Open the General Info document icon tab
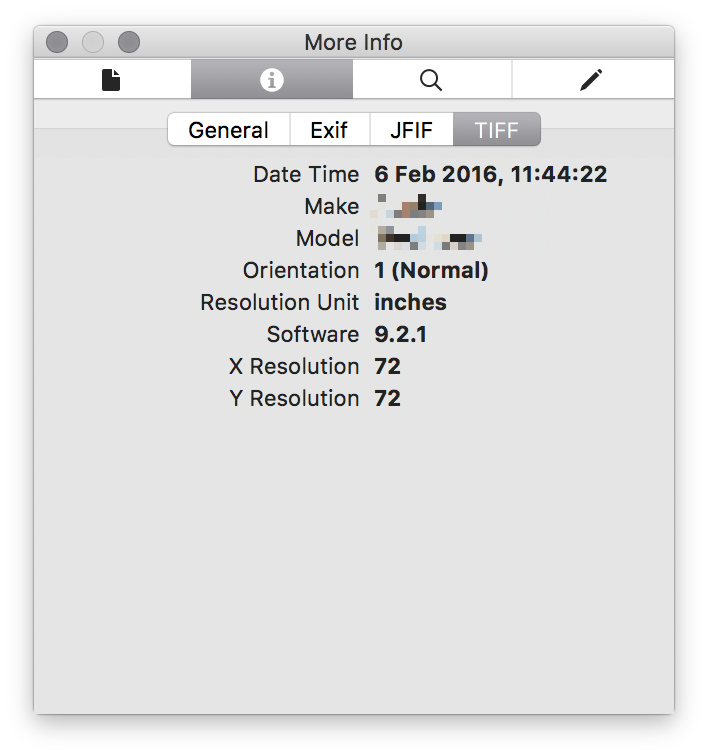708x756 pixels. click(x=111, y=80)
